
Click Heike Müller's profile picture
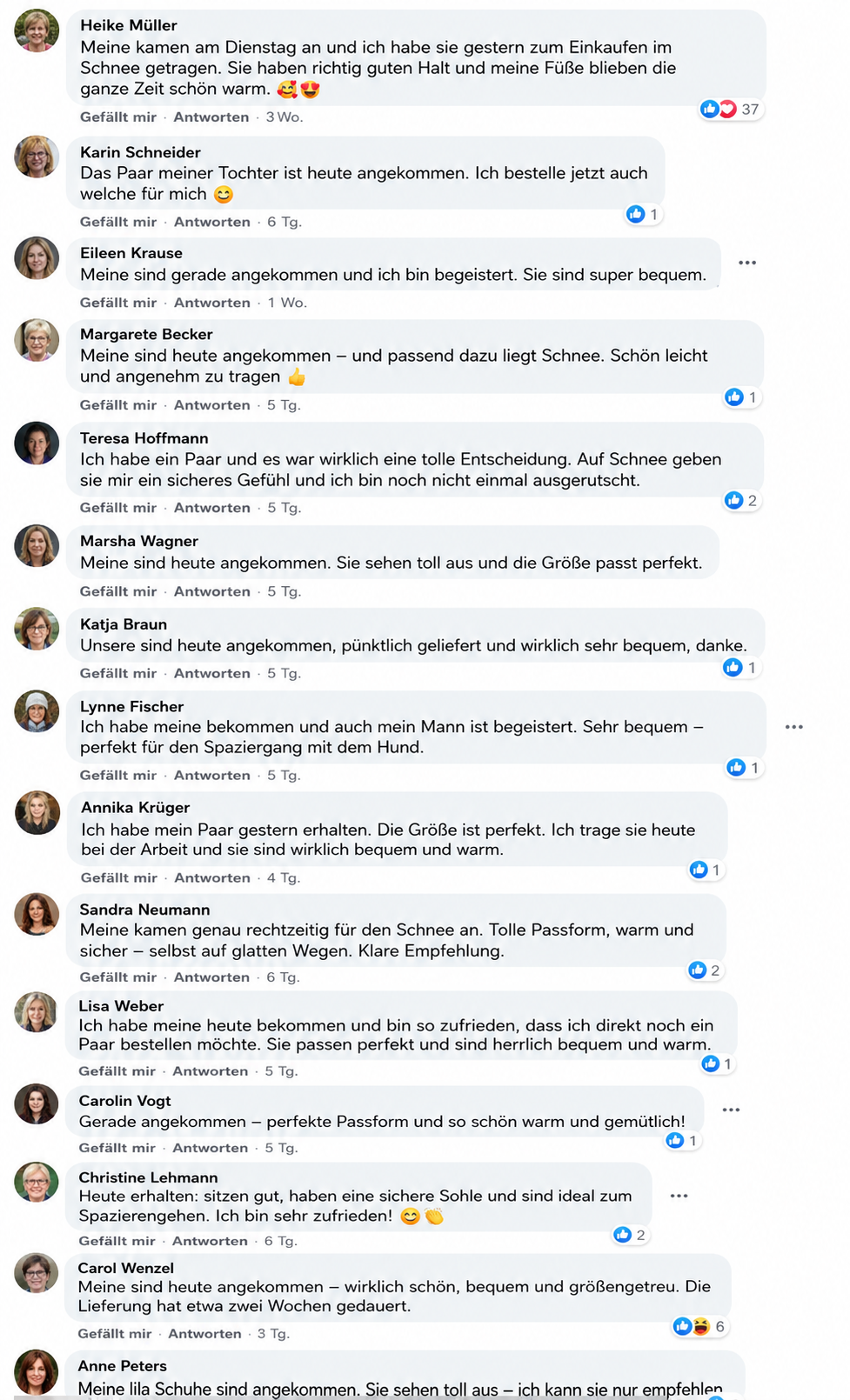pos(37,31)
